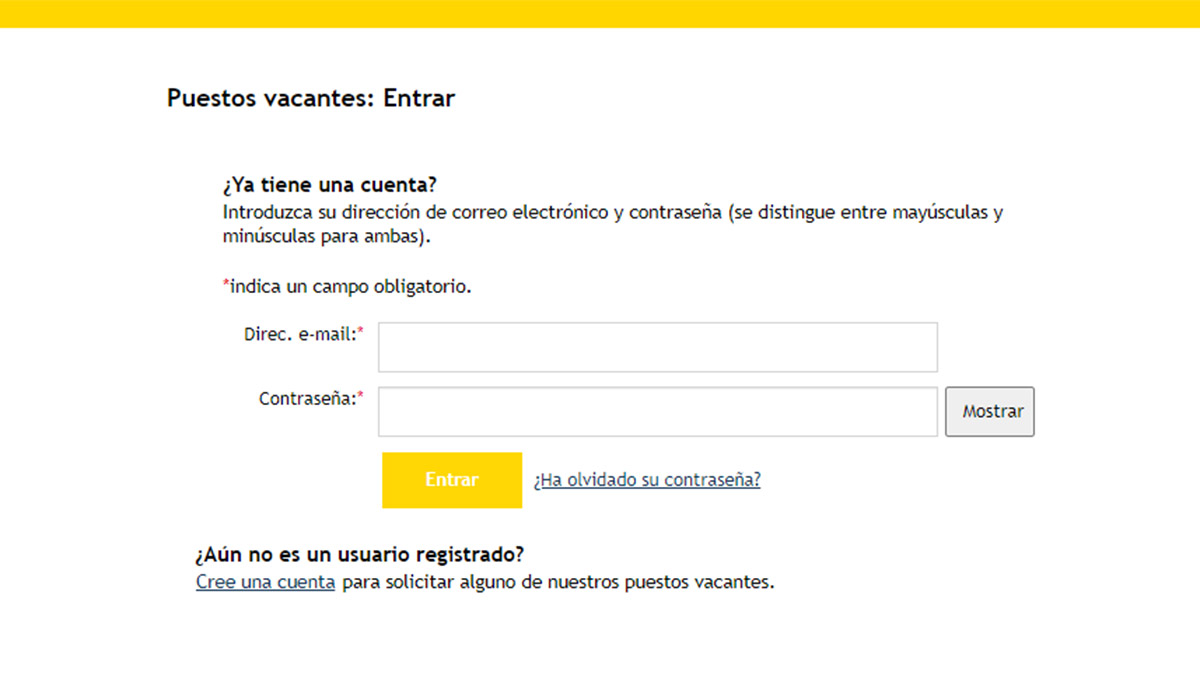Viewport: 1200px width, 675px height.
Task: Click the red asterisk beside Contraseña label
Action: 361,397
